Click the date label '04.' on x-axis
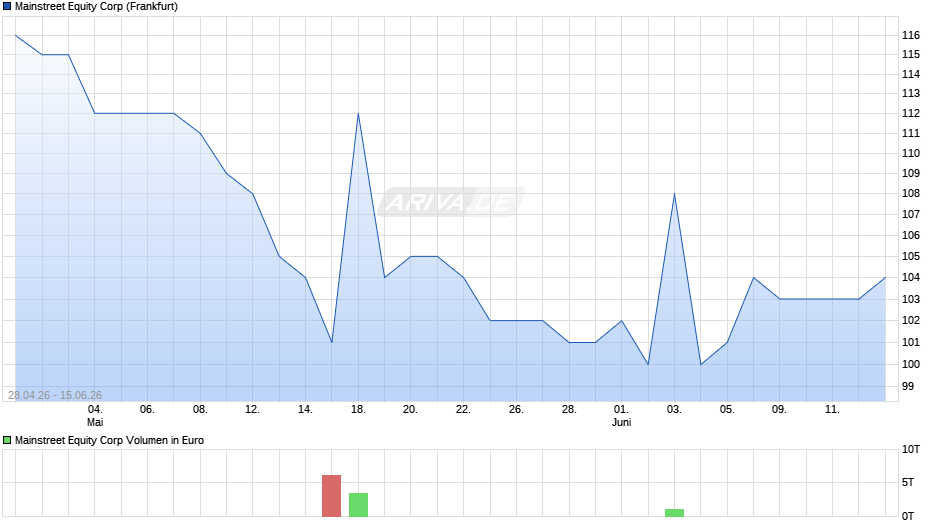 95,410
